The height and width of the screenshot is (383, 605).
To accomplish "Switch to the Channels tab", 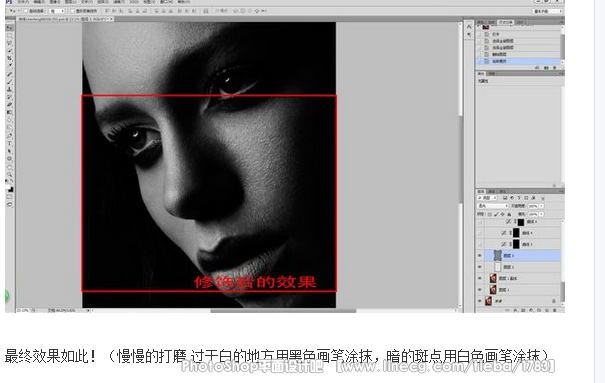I will tap(492, 191).
